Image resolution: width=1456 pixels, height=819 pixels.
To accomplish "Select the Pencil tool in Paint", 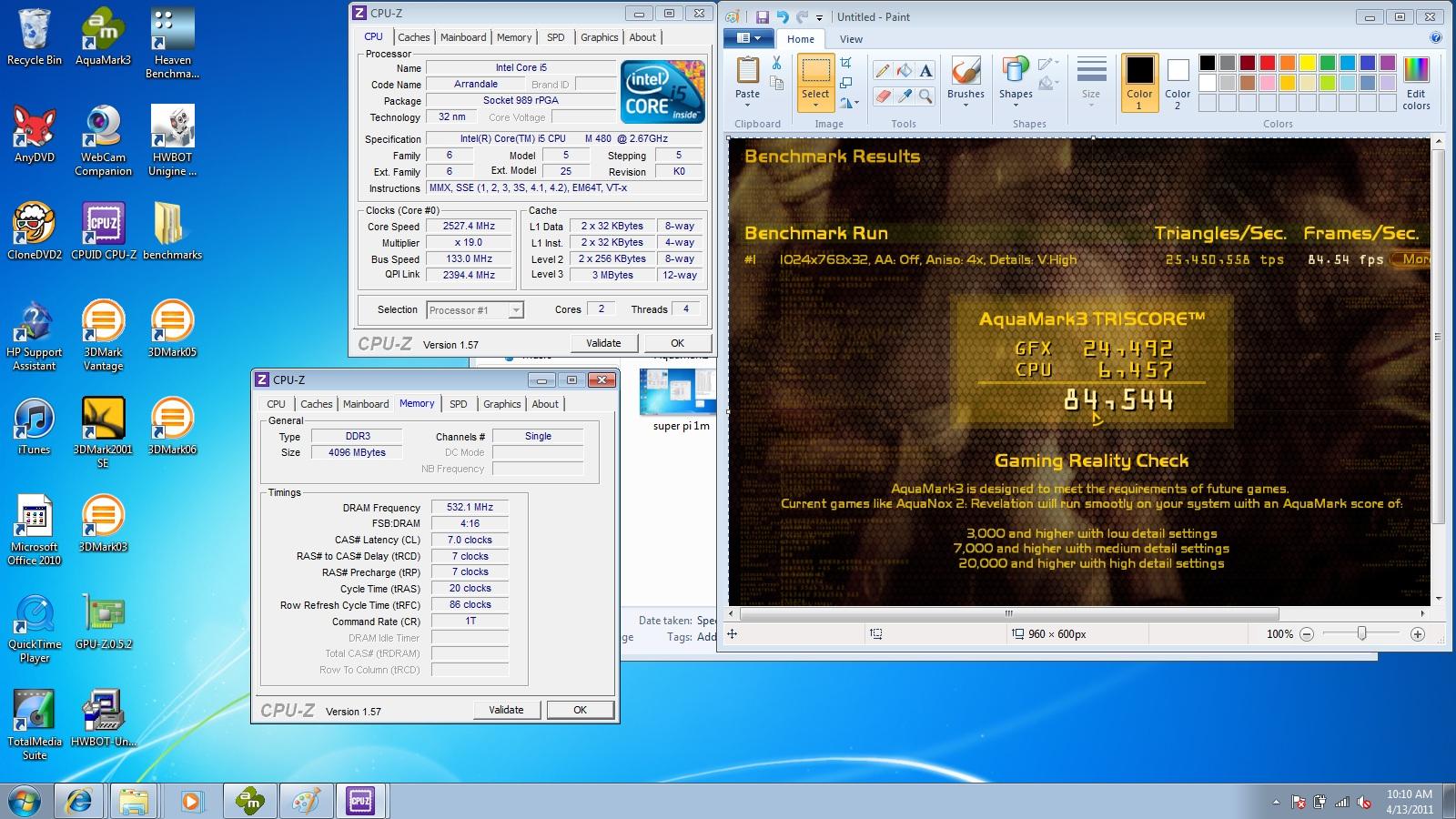I will tap(882, 70).
